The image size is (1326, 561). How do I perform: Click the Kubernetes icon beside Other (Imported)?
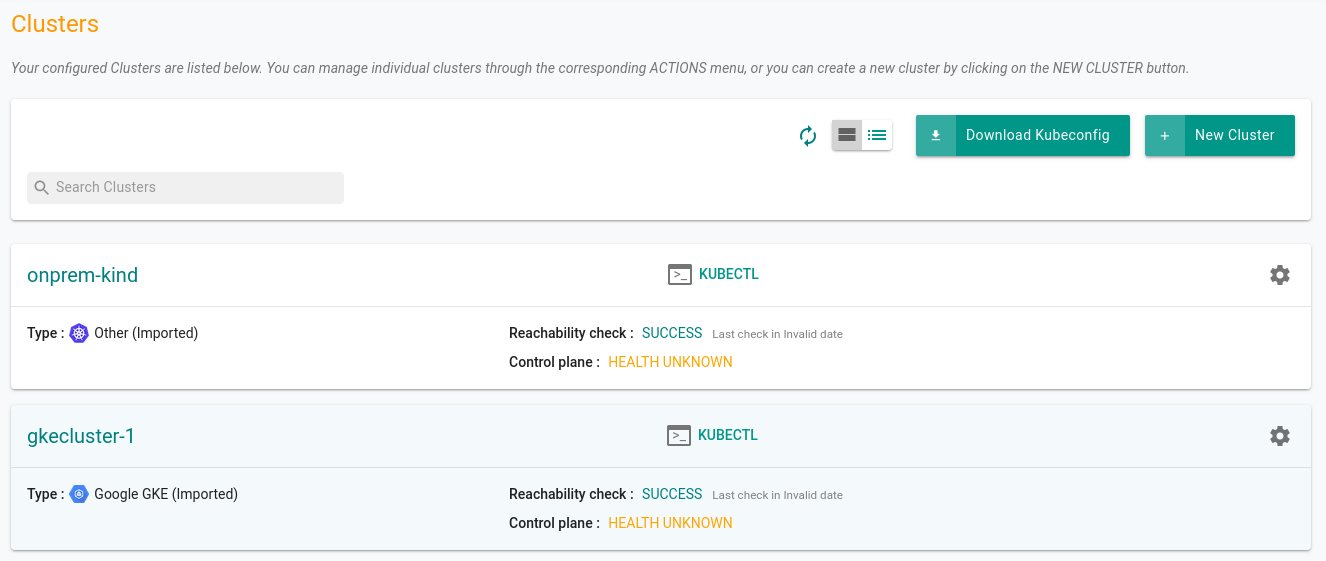point(79,333)
